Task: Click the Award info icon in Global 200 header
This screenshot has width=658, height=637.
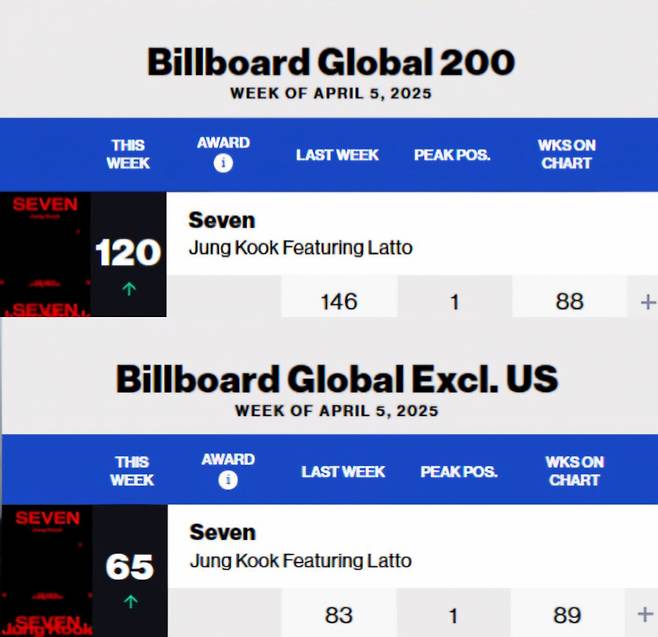Action: (223, 163)
